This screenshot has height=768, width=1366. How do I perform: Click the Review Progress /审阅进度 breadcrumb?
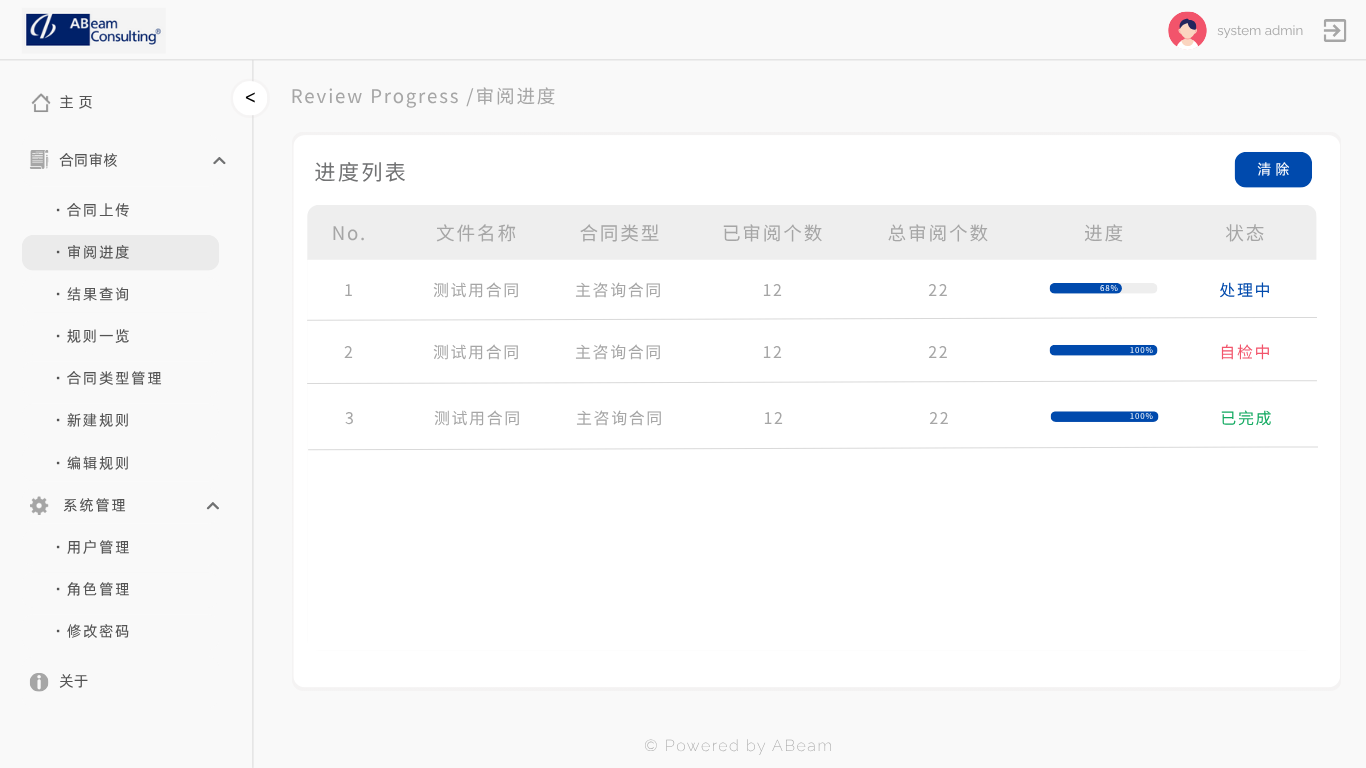(x=423, y=96)
